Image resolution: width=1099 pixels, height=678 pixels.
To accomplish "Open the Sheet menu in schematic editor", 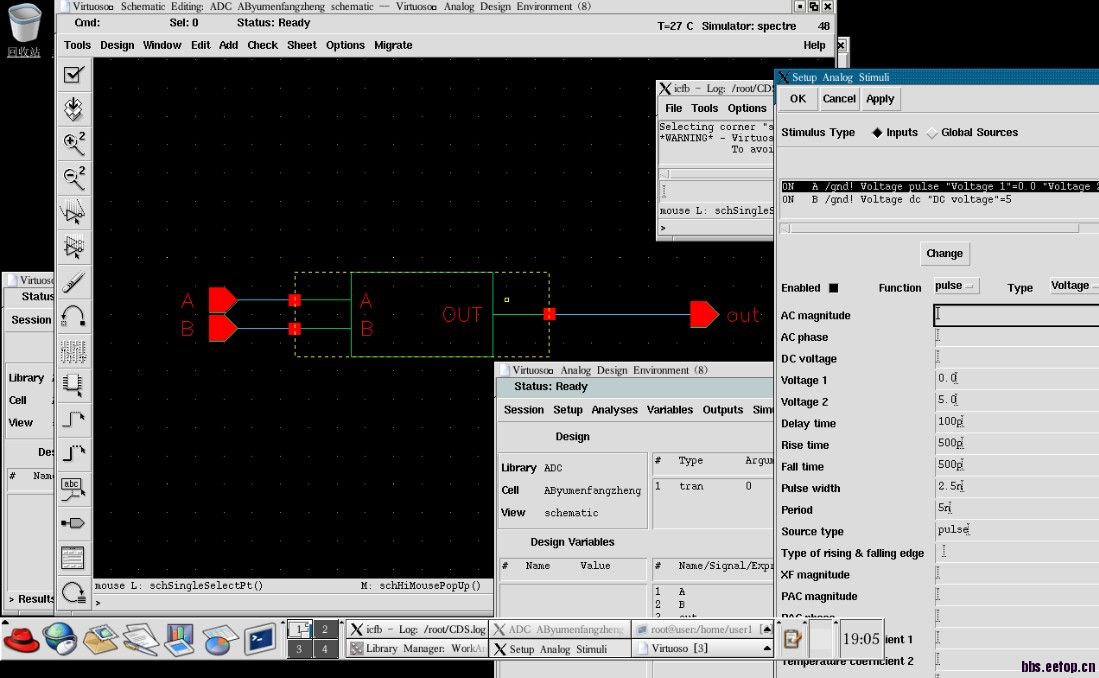I will [x=301, y=45].
